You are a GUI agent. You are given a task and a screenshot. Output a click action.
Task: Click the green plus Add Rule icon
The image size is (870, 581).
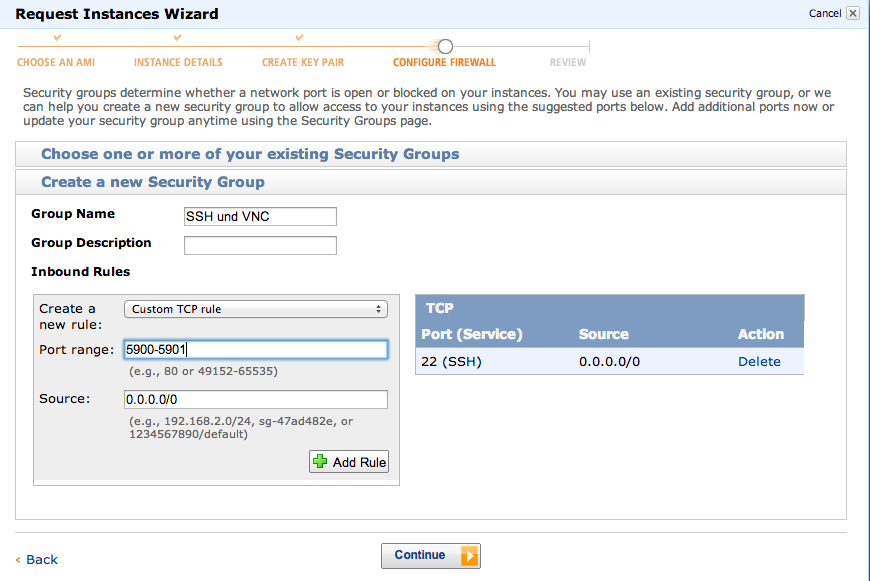pos(320,461)
